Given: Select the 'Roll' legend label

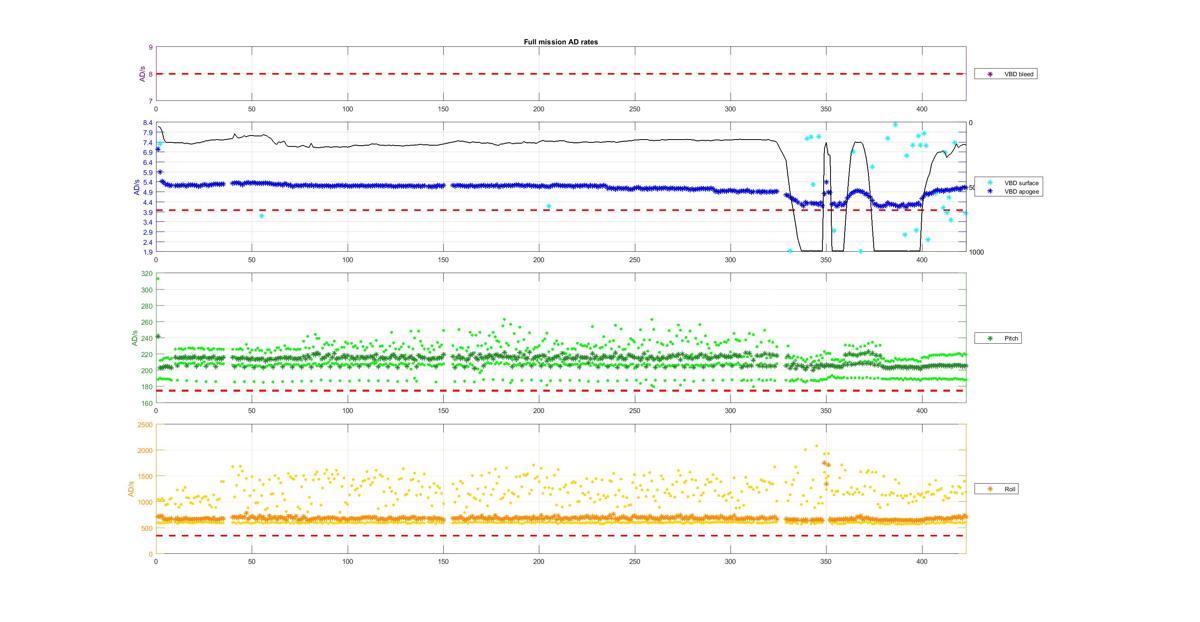Looking at the screenshot, I should [x=1010, y=489].
